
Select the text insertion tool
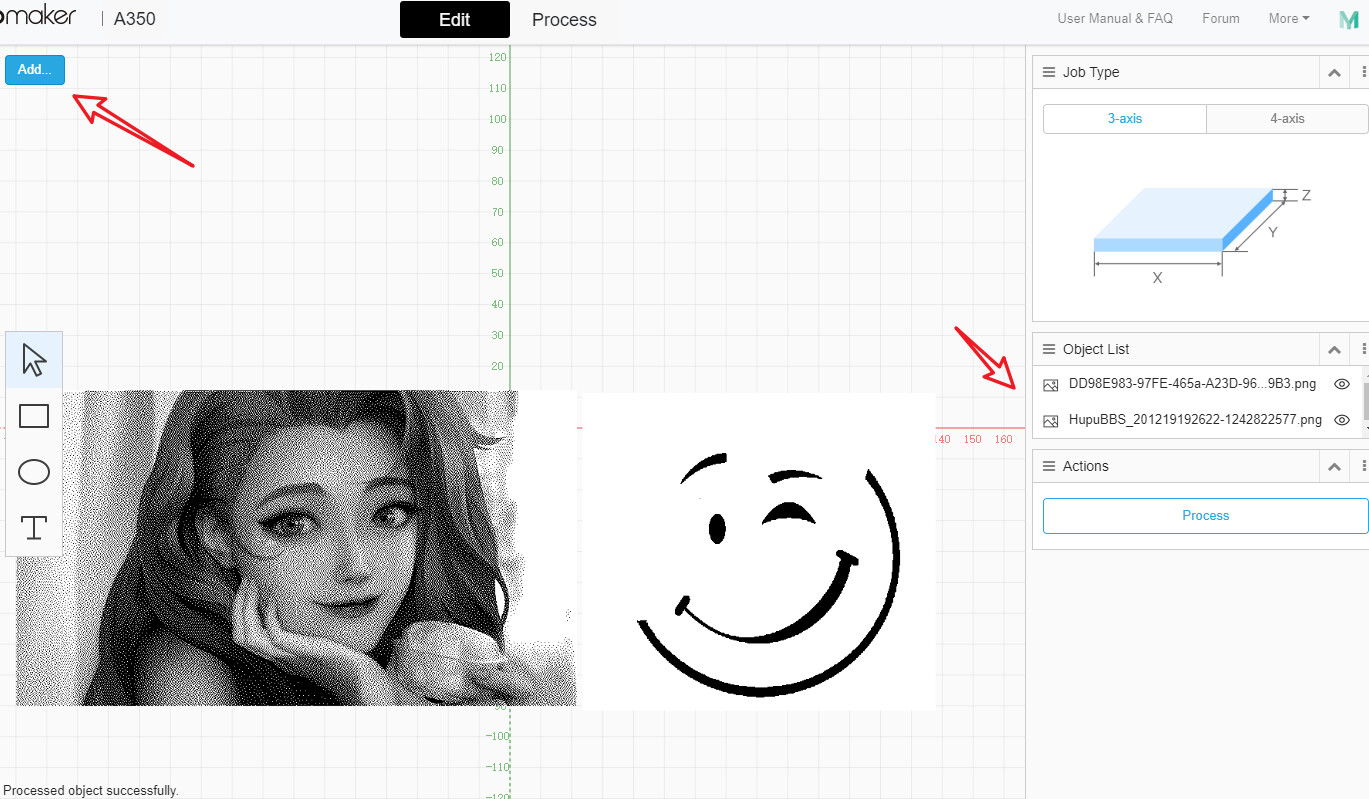tap(33, 528)
